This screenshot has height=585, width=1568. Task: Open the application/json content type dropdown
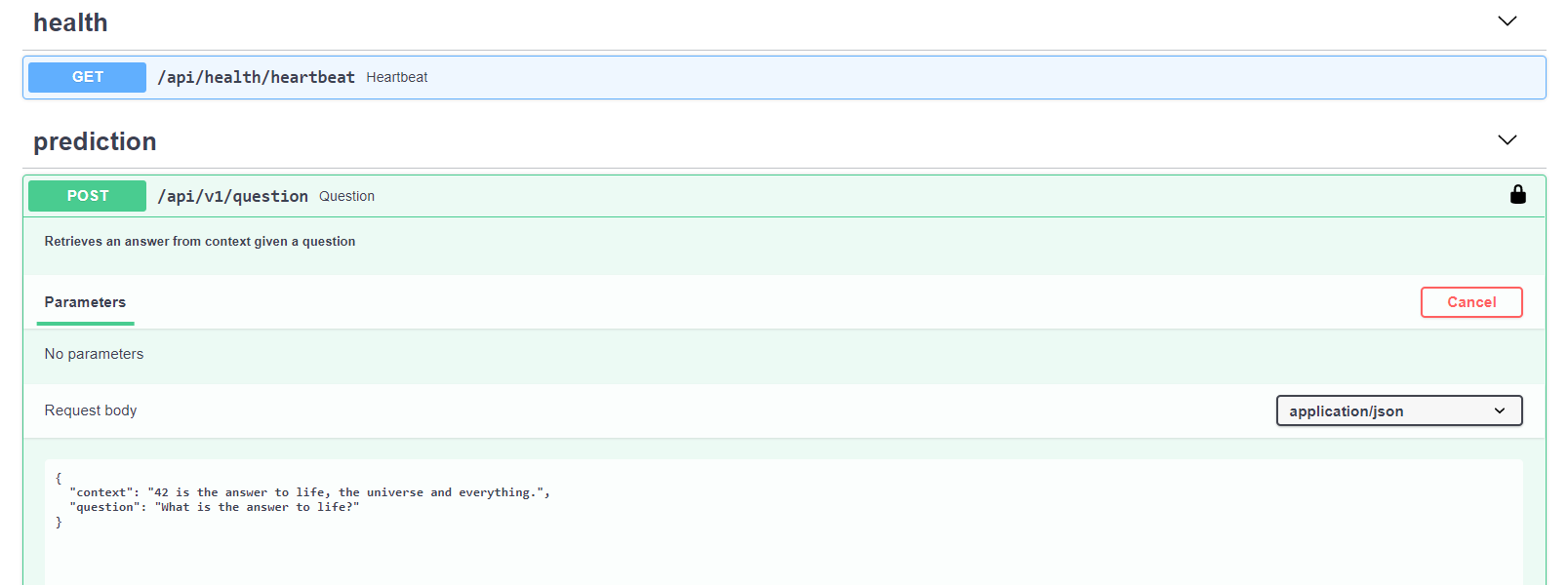[1398, 410]
